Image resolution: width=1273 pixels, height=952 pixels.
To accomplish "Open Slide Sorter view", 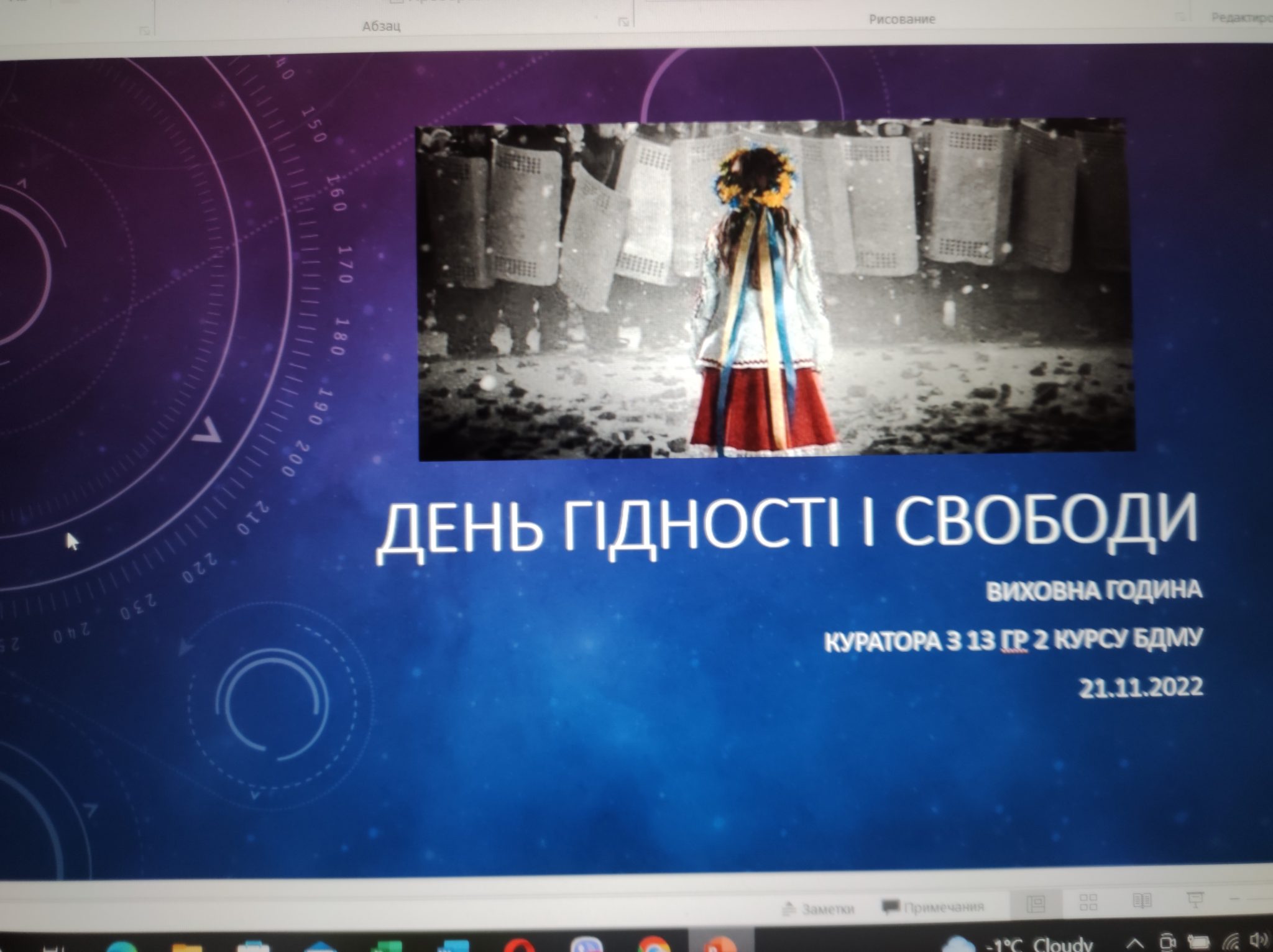I will click(1088, 902).
